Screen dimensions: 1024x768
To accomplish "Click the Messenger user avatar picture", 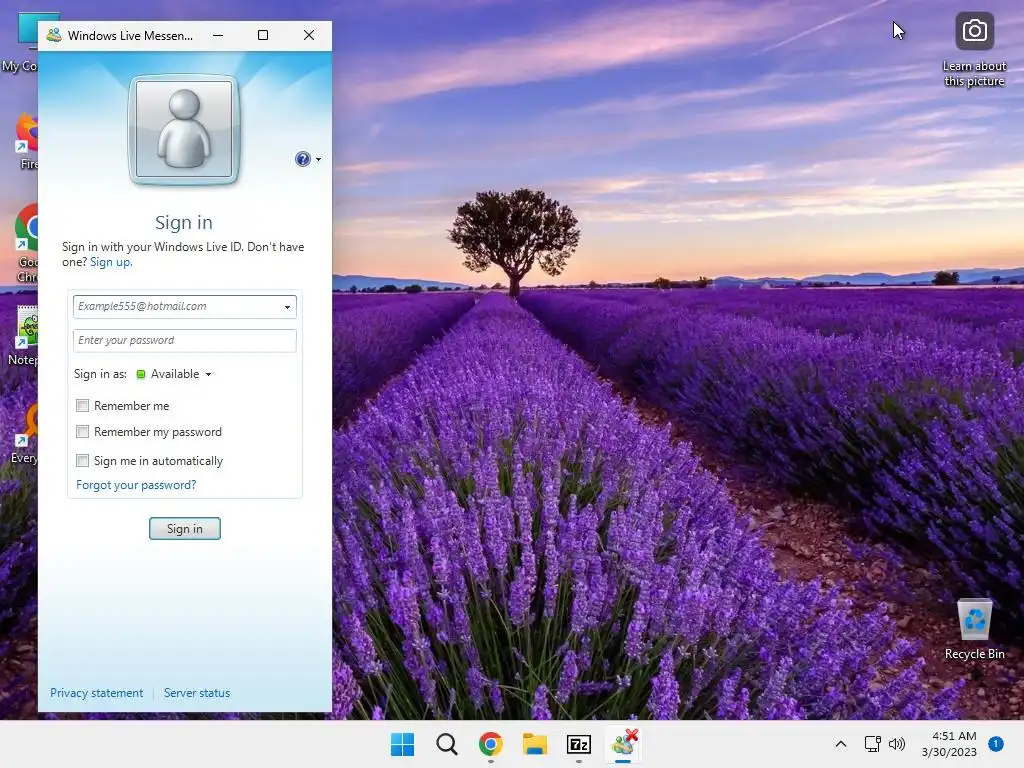I will pyautogui.click(x=184, y=129).
